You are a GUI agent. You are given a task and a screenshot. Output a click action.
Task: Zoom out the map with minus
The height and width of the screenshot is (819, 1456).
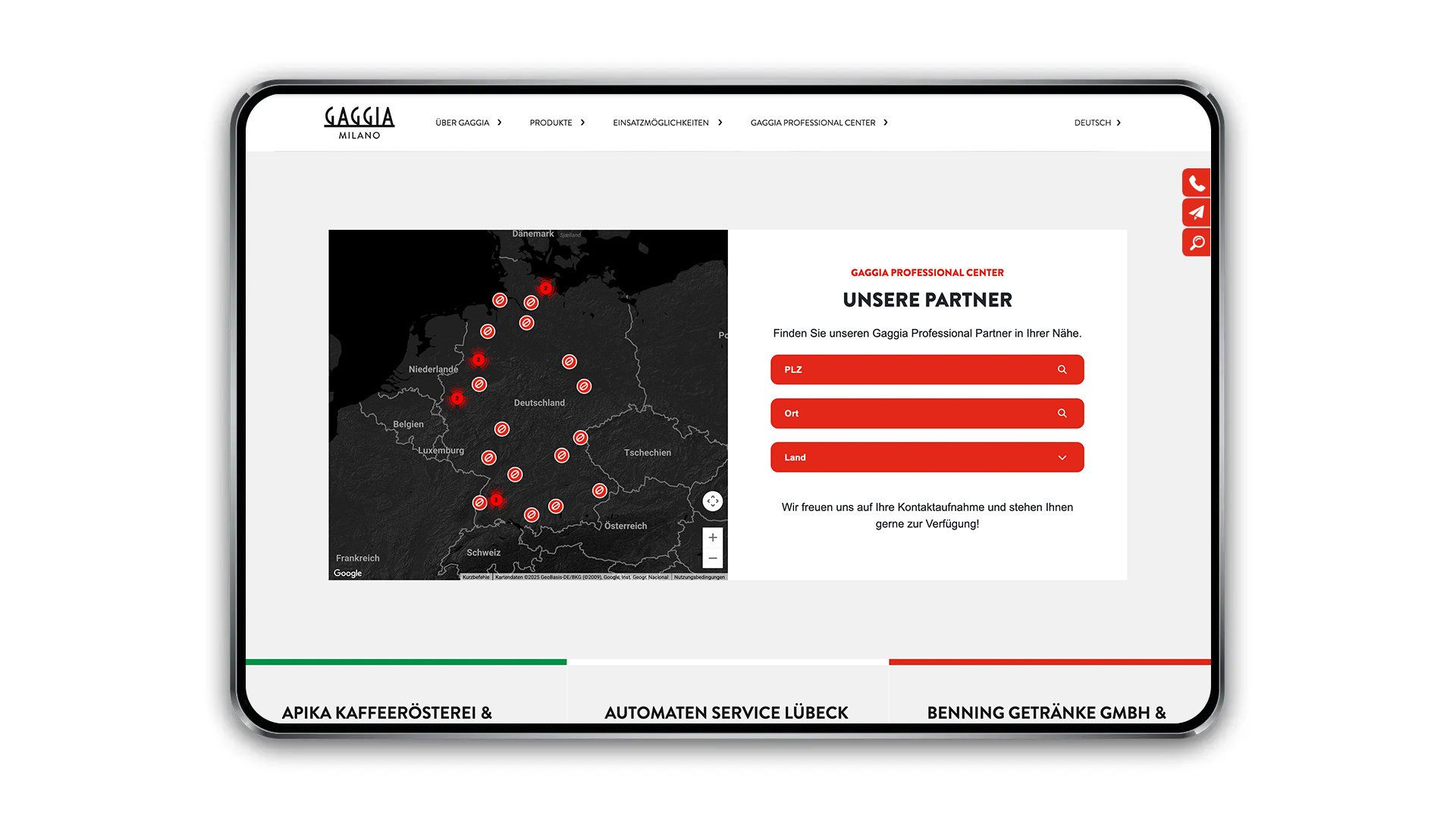pyautogui.click(x=713, y=558)
